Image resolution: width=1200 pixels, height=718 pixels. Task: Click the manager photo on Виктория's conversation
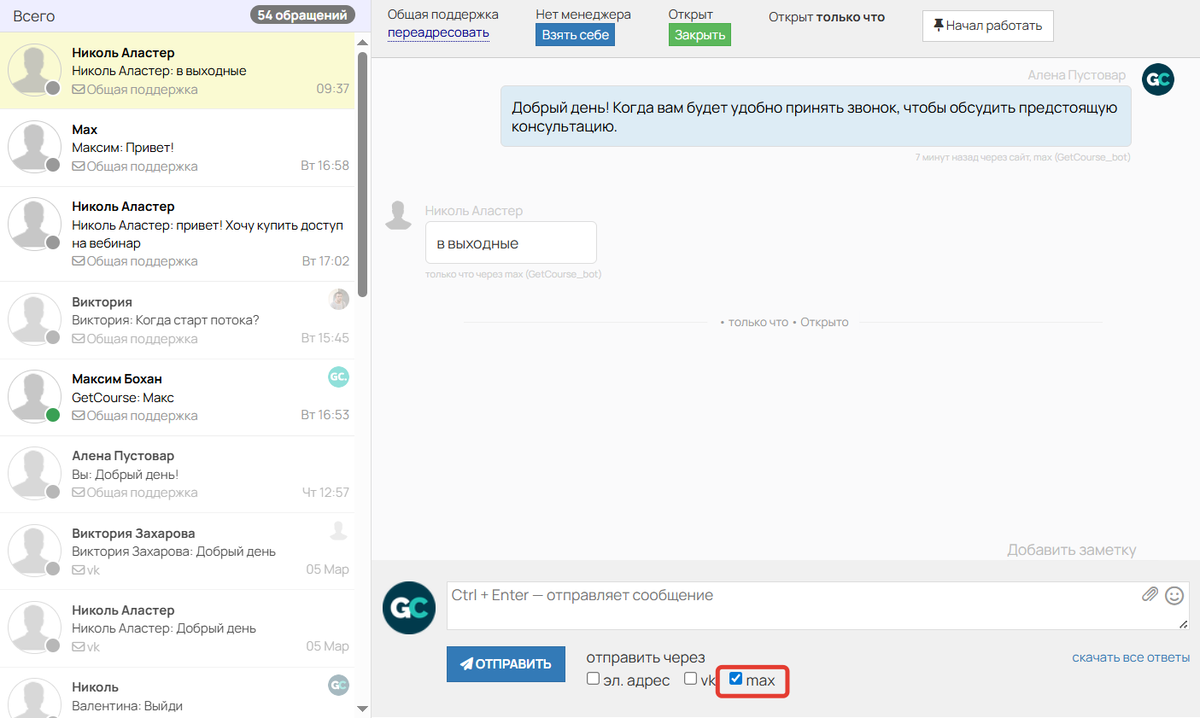tap(339, 300)
